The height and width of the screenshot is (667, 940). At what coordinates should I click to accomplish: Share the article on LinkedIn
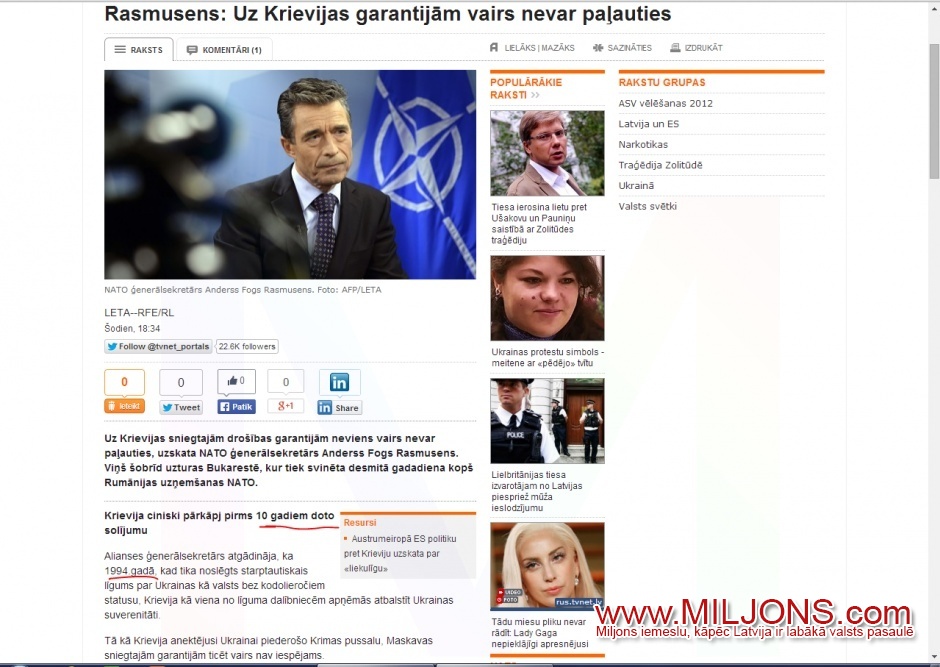[339, 408]
